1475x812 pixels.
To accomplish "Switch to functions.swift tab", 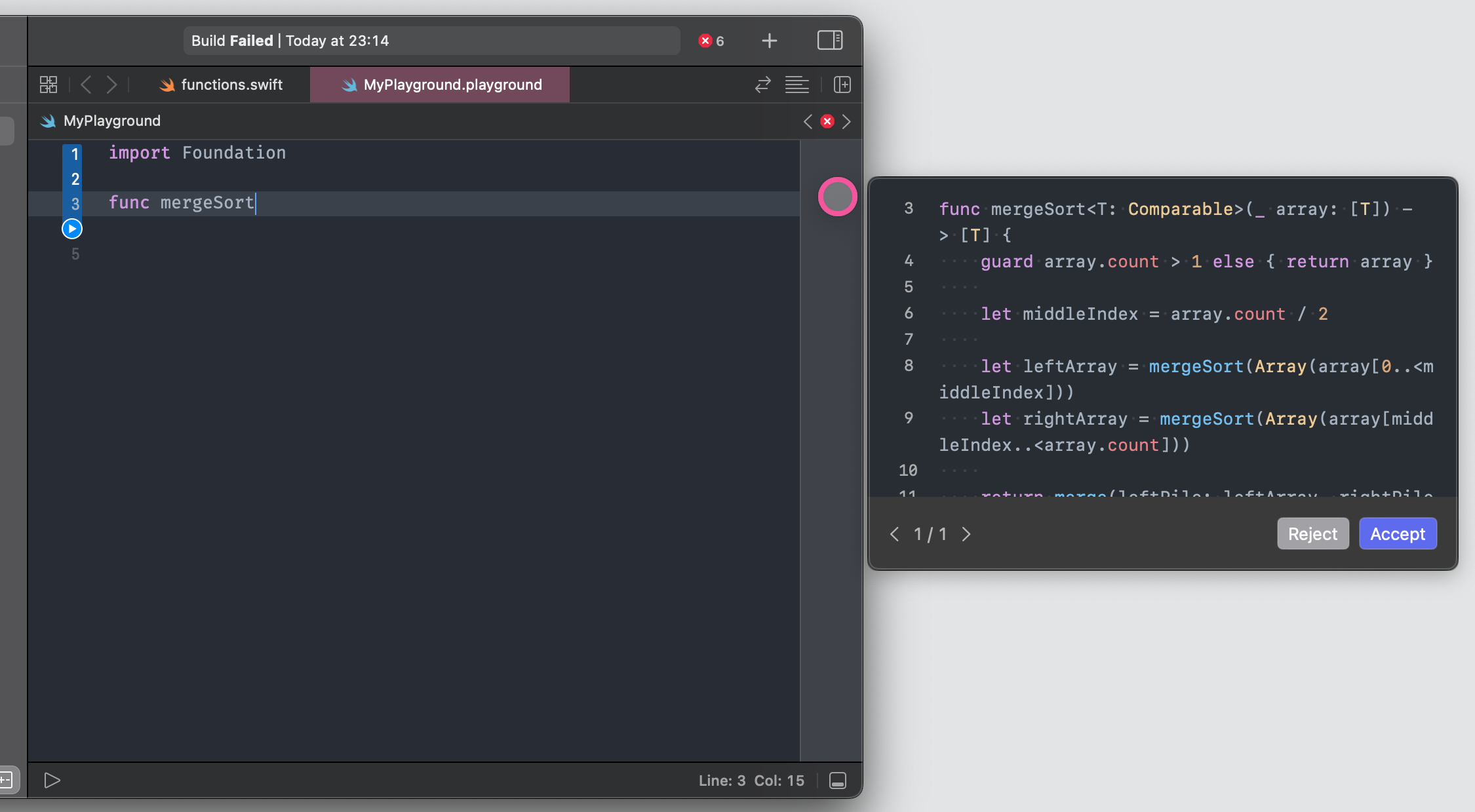I will pos(221,84).
